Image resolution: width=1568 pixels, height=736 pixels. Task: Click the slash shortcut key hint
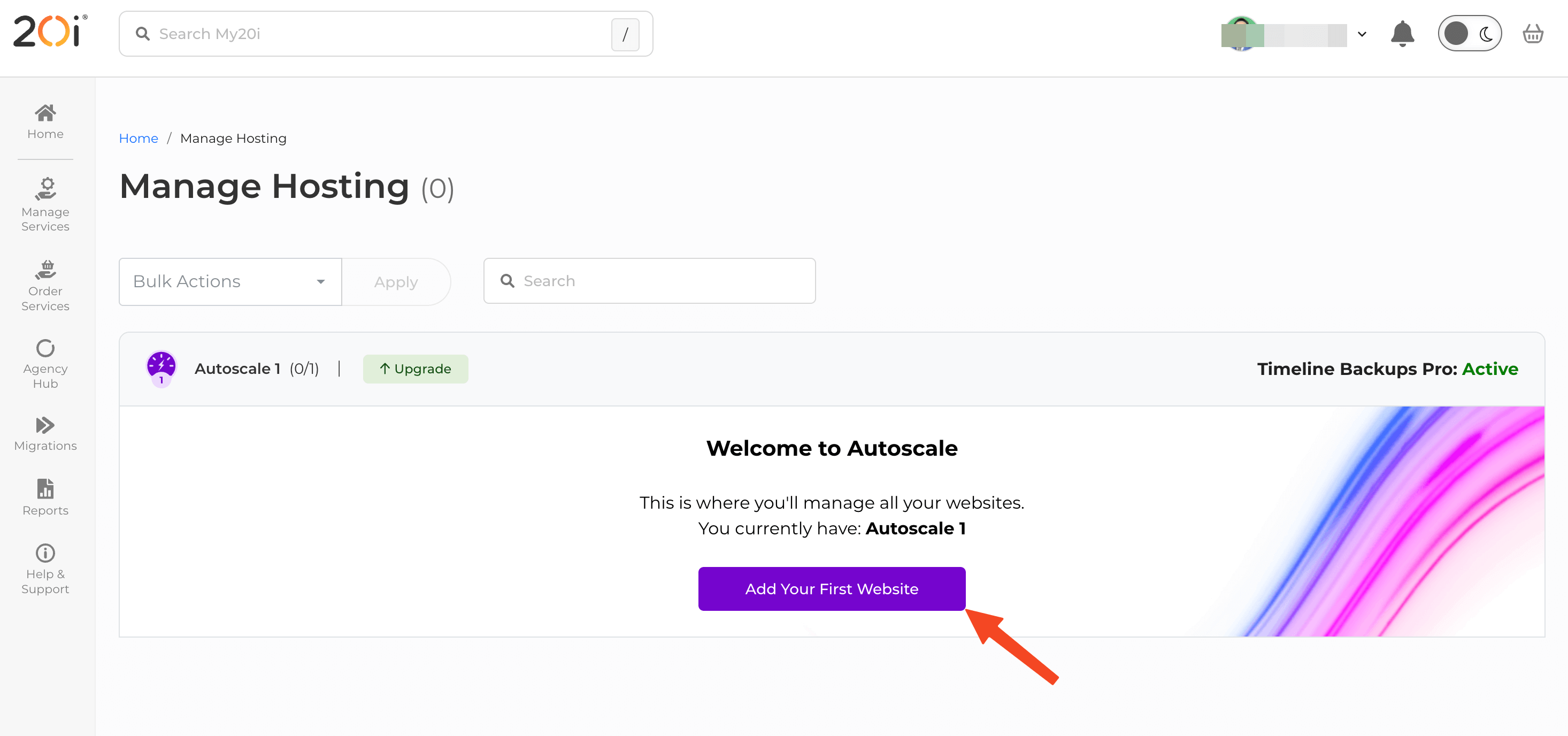point(625,34)
